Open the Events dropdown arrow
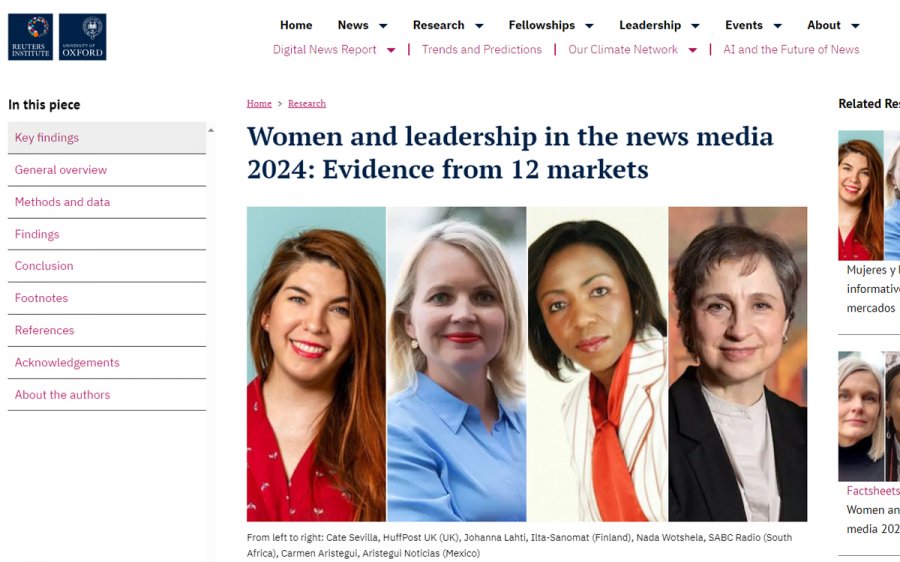 (x=777, y=26)
